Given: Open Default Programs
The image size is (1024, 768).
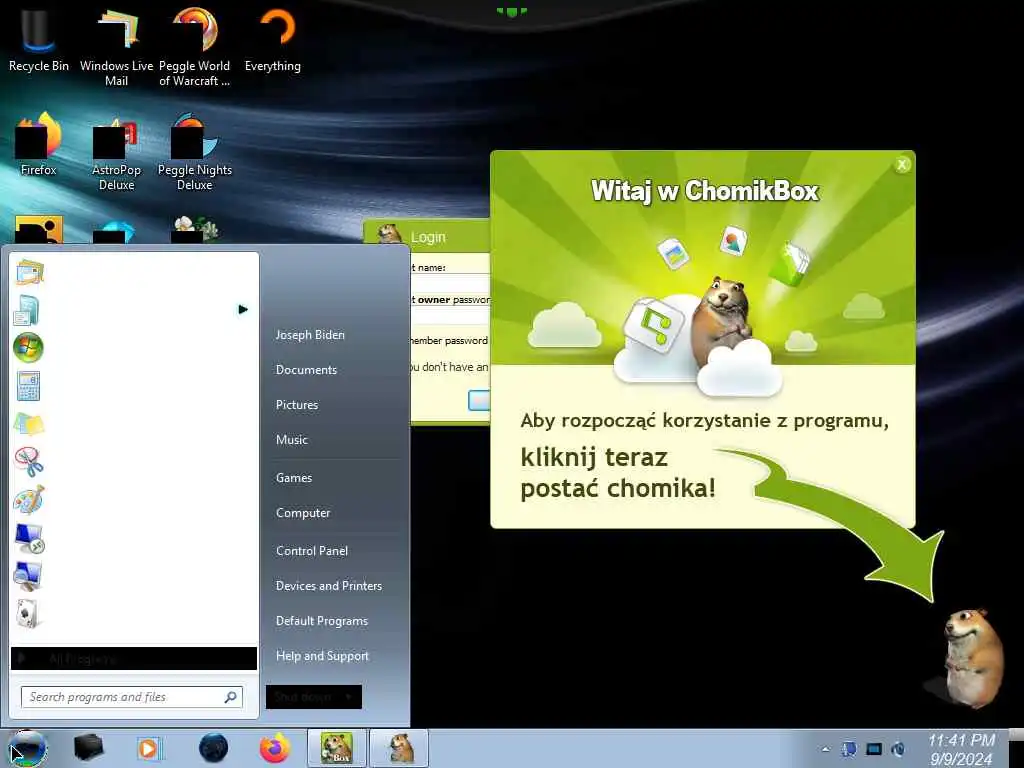Looking at the screenshot, I should coord(322,621).
